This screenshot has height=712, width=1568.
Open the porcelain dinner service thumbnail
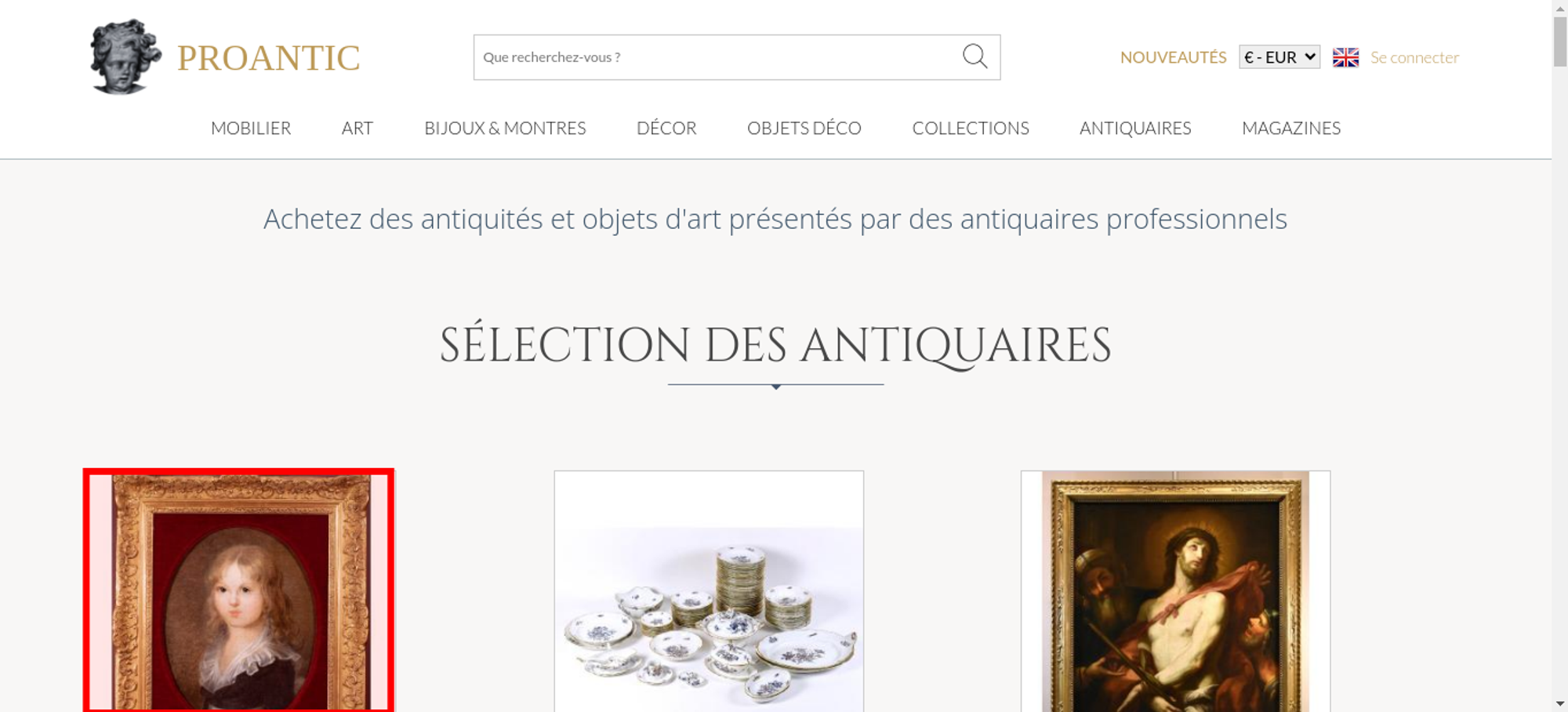coord(709,591)
